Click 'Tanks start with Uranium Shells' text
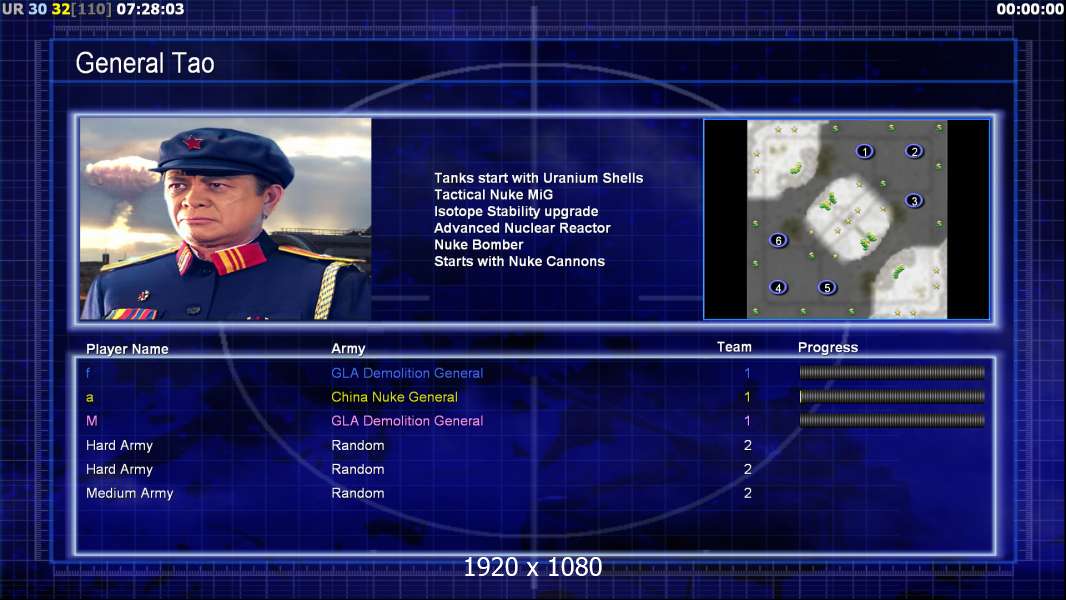1066x600 pixels. pos(538,178)
